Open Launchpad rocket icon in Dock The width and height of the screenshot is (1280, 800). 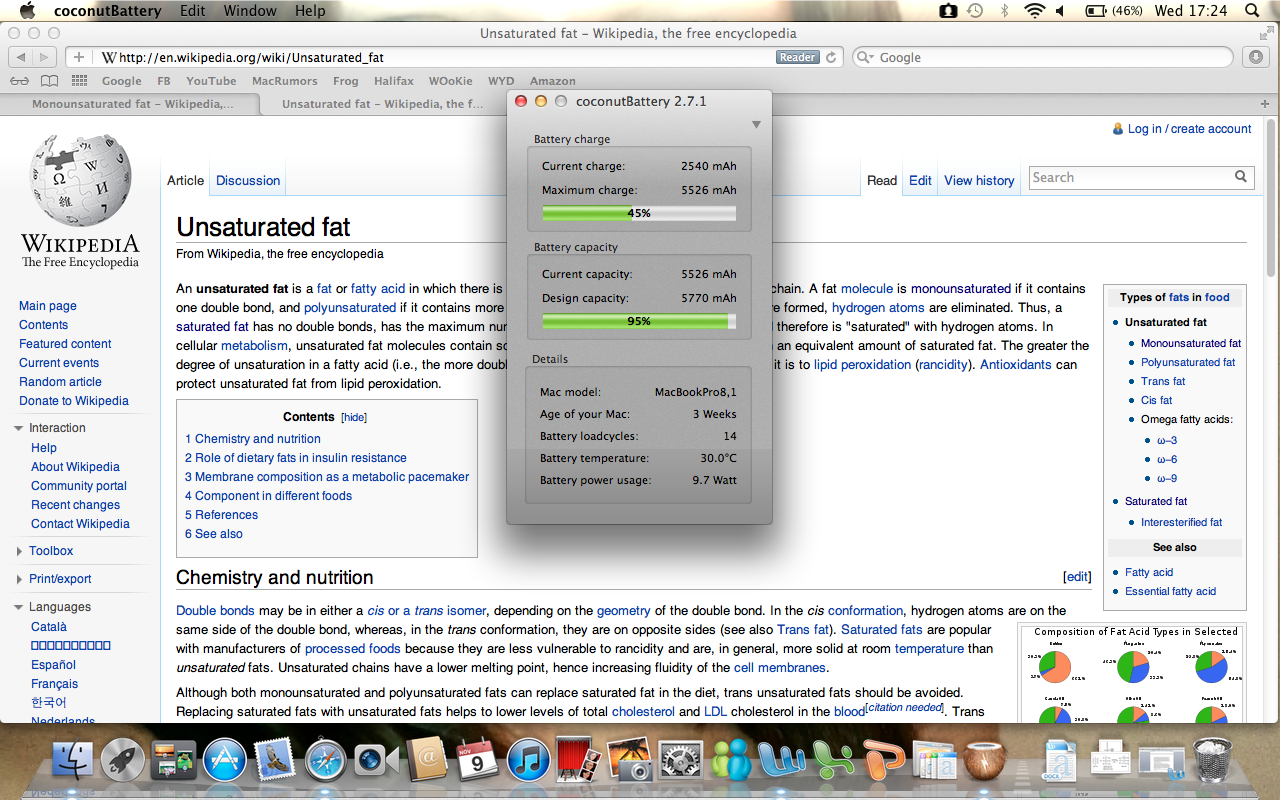123,761
